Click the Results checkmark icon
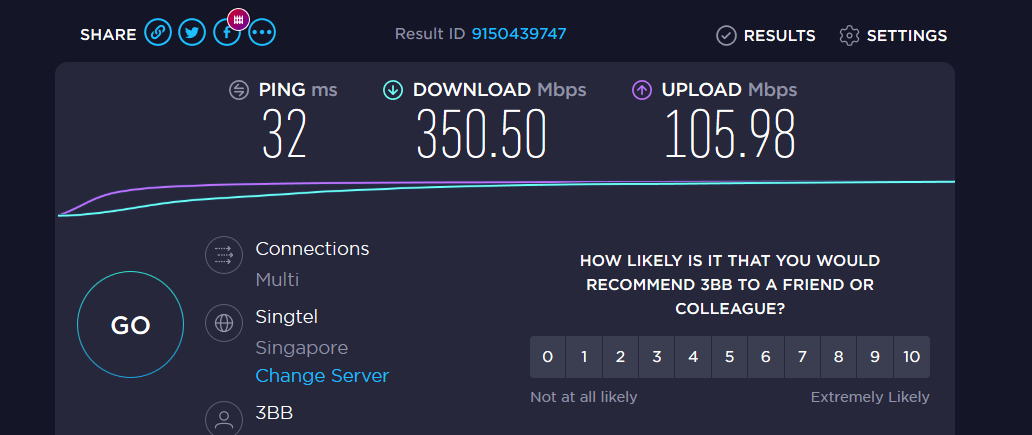 (726, 36)
